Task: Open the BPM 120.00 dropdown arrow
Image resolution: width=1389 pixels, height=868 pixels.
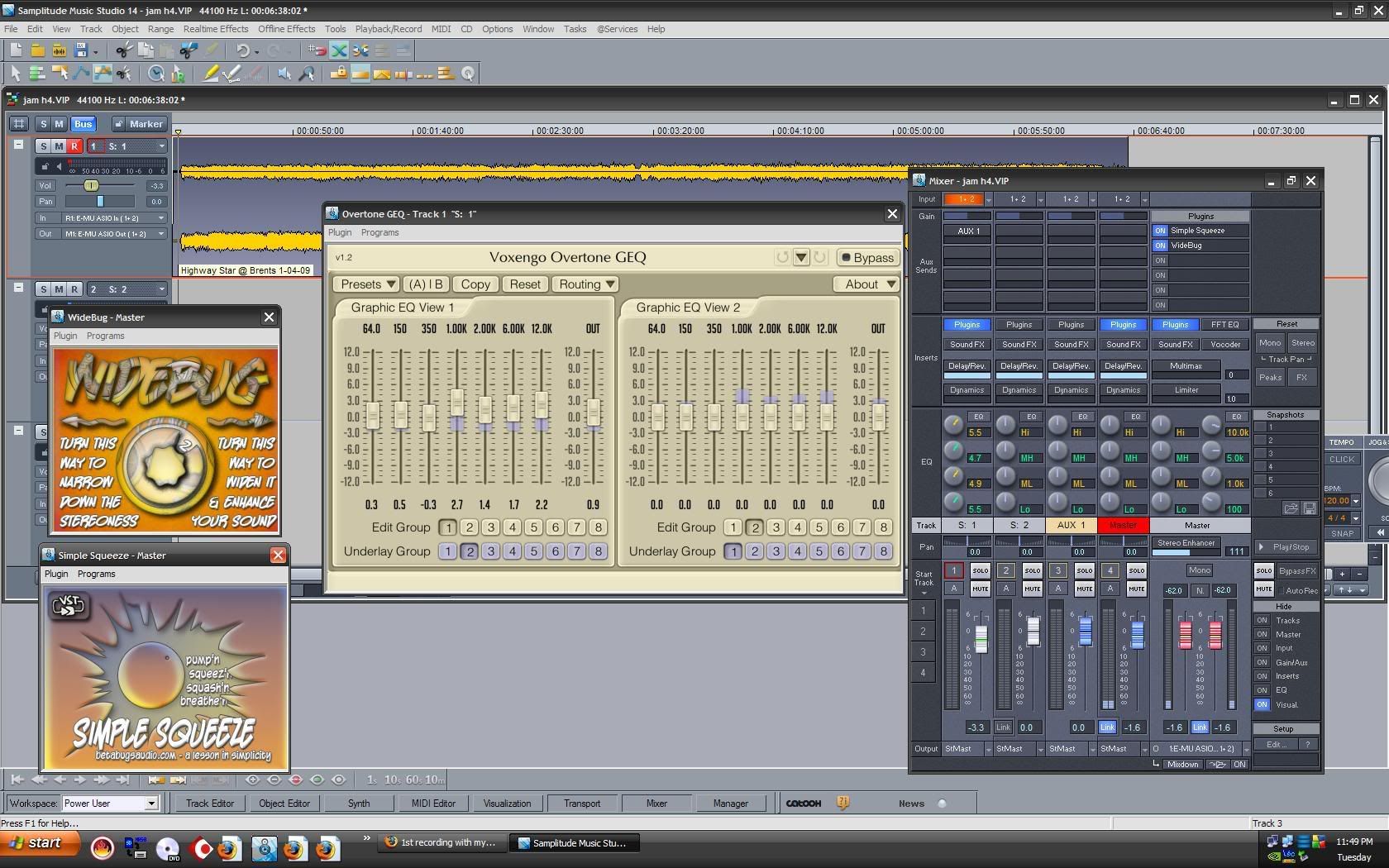Action: 1356,501
